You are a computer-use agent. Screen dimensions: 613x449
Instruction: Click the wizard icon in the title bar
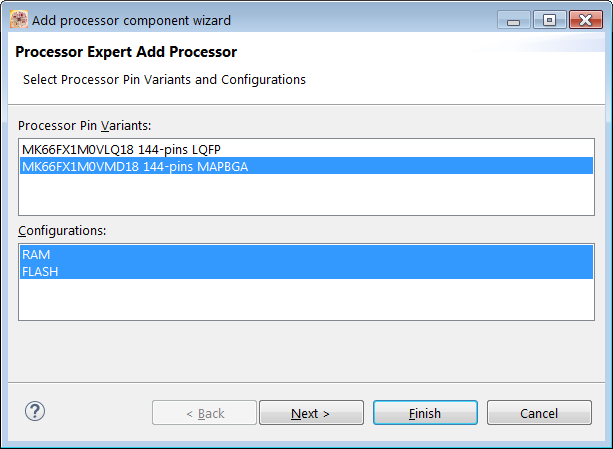coord(18,19)
